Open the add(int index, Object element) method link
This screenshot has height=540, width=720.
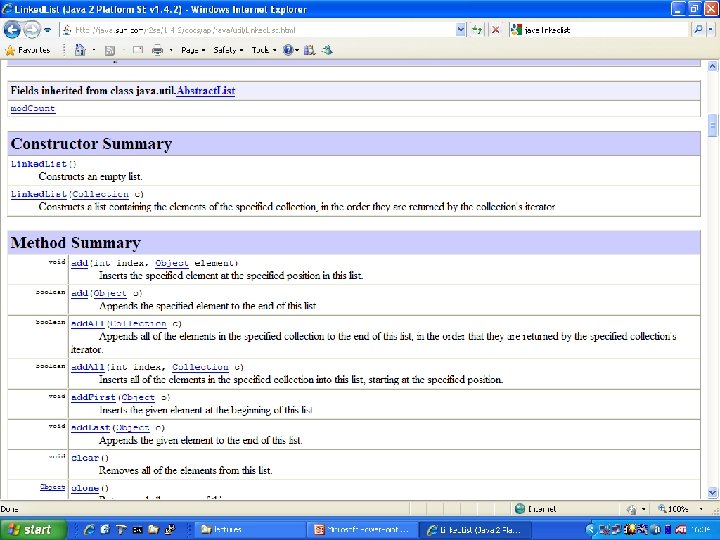(79, 263)
